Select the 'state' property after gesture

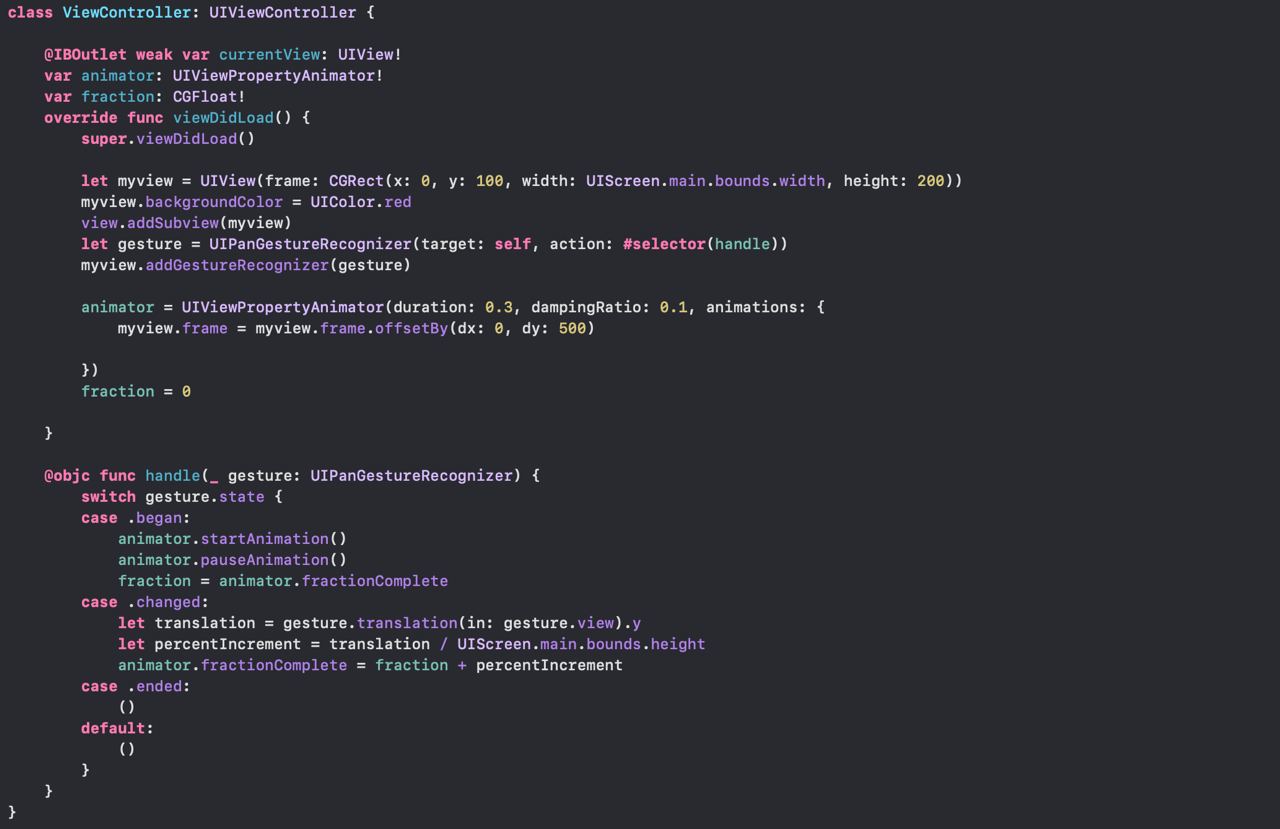pos(242,497)
